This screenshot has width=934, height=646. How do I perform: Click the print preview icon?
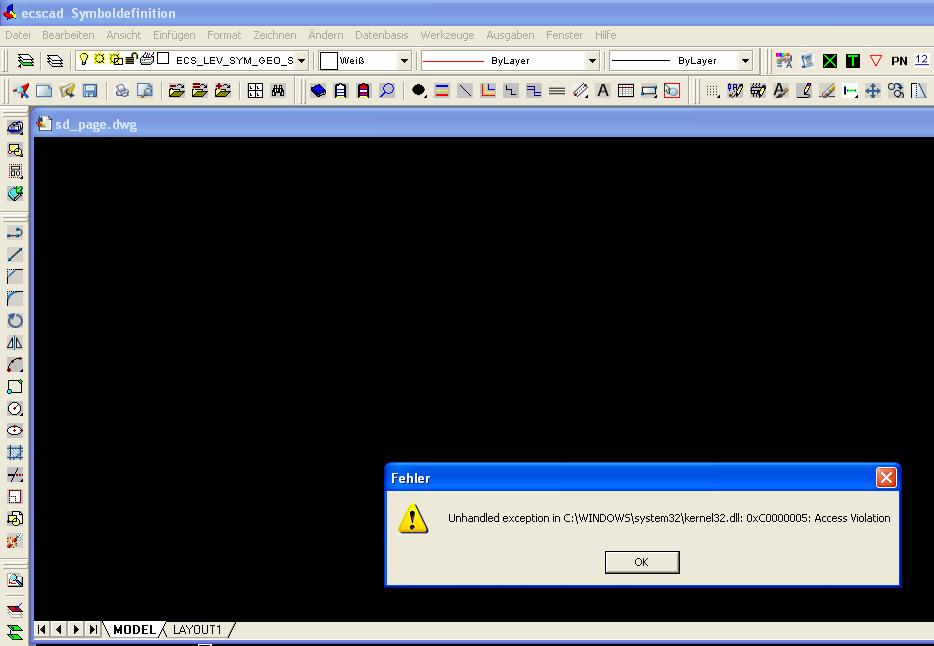(145, 90)
